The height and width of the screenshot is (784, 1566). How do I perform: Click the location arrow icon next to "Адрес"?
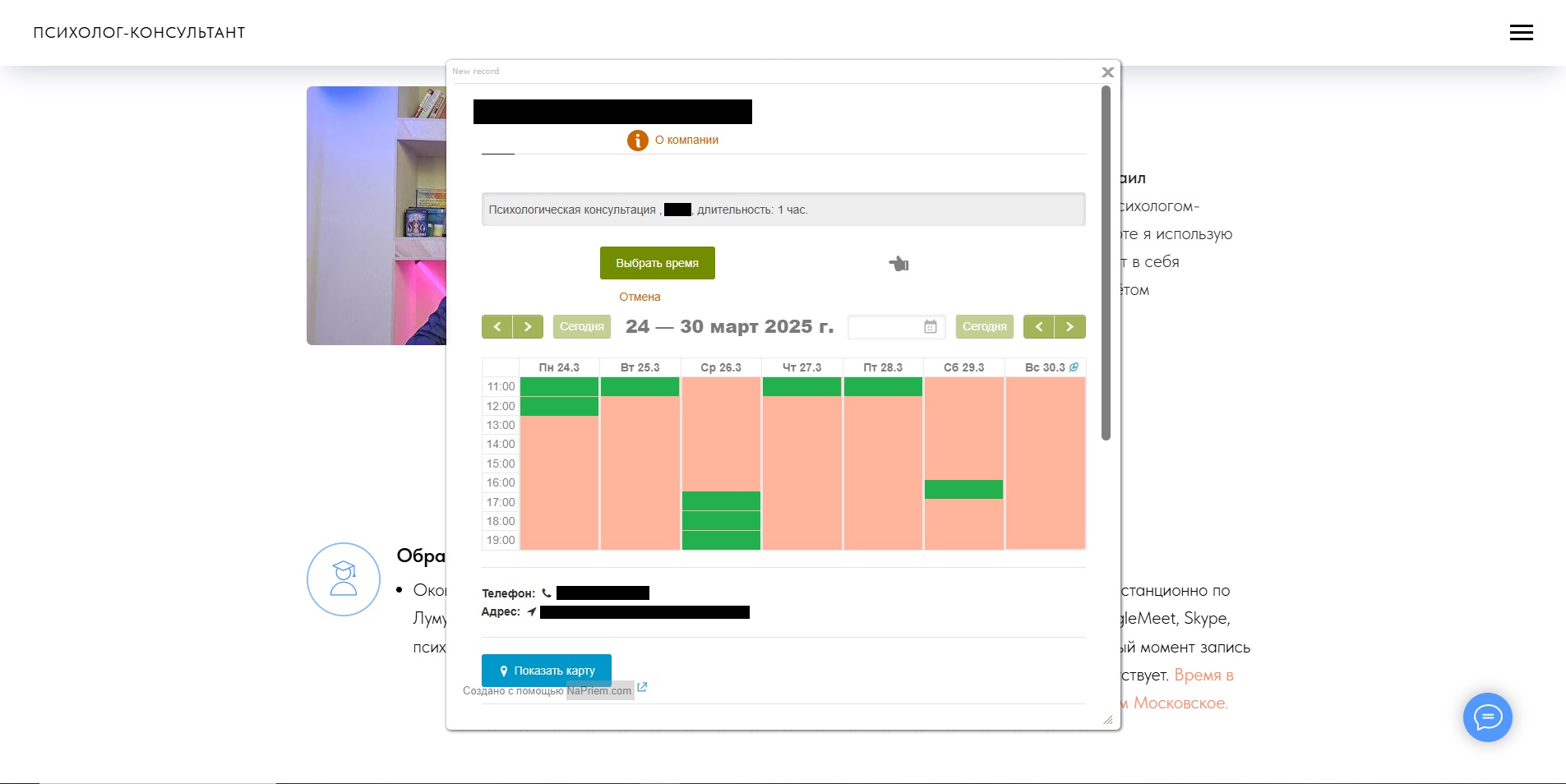tap(532, 611)
